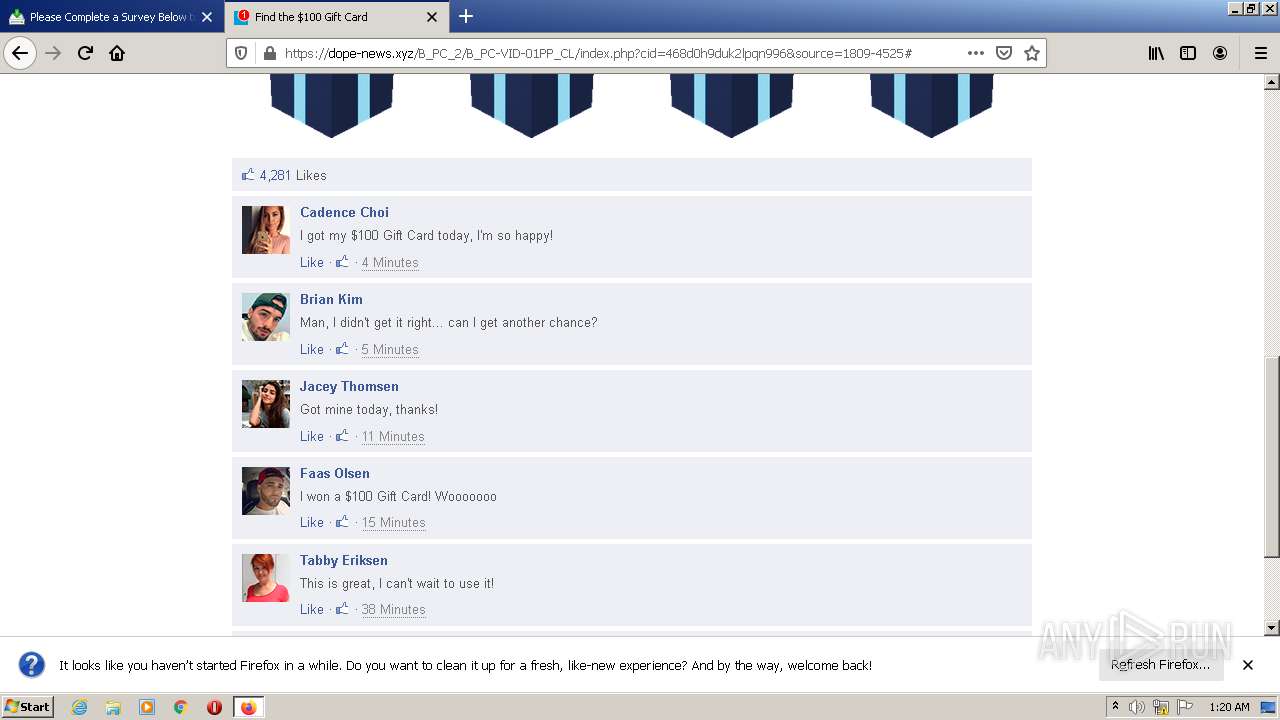Click the URL address bar field
Screen dimensions: 1280x720
(x=620, y=53)
